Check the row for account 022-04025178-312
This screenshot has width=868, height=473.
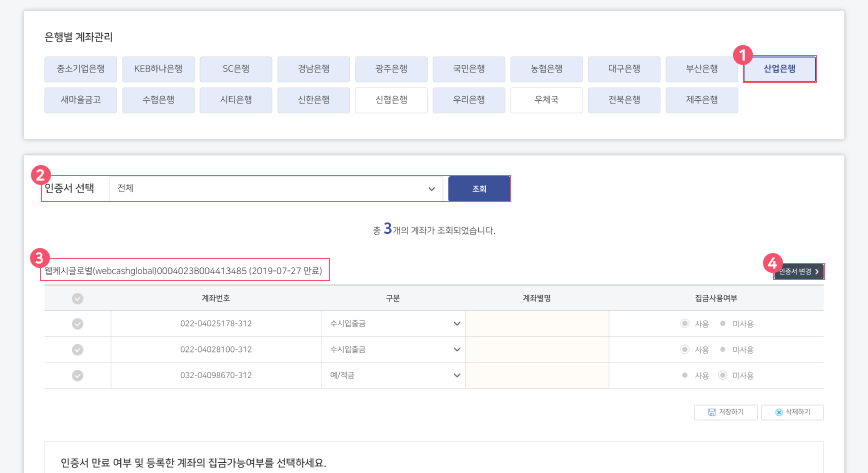tap(77, 323)
